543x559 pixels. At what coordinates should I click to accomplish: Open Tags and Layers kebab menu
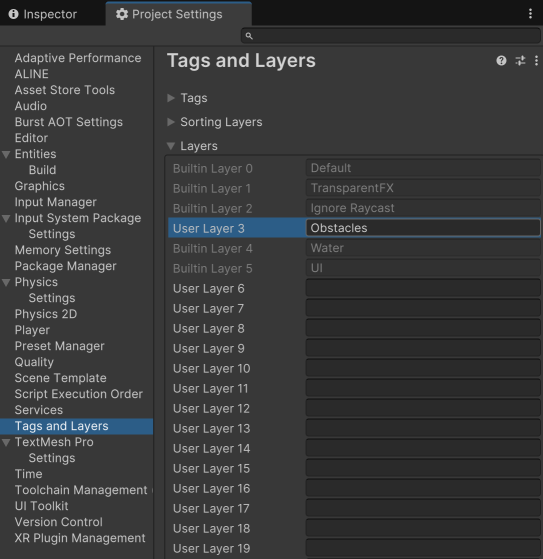pyautogui.click(x=536, y=61)
